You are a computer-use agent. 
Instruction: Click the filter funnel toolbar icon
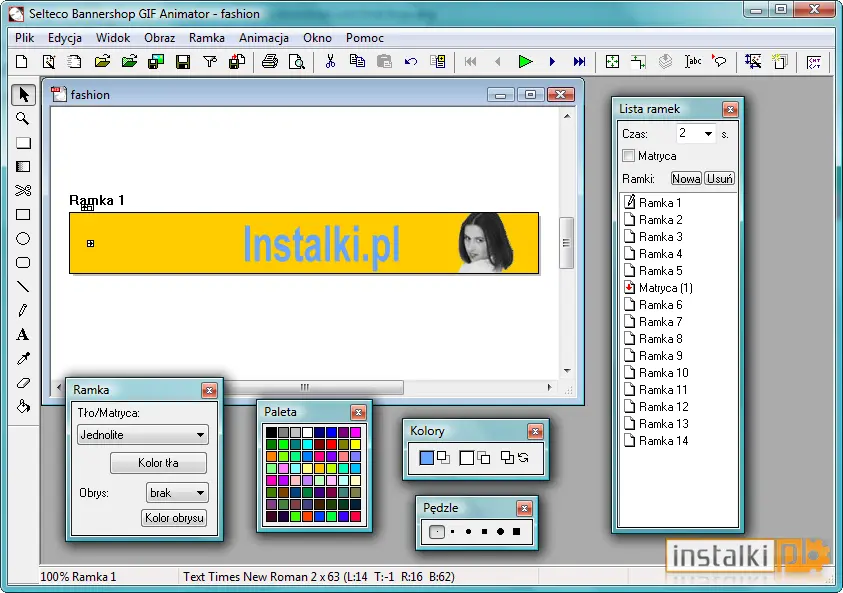pyautogui.click(x=210, y=62)
